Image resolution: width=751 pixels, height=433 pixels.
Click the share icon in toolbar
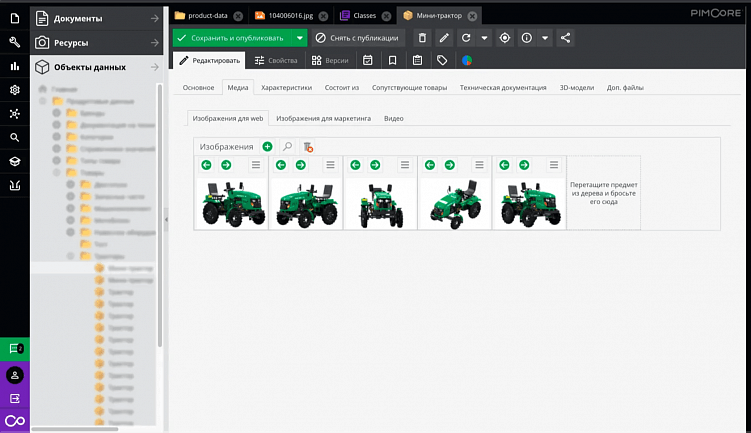pyautogui.click(x=565, y=38)
